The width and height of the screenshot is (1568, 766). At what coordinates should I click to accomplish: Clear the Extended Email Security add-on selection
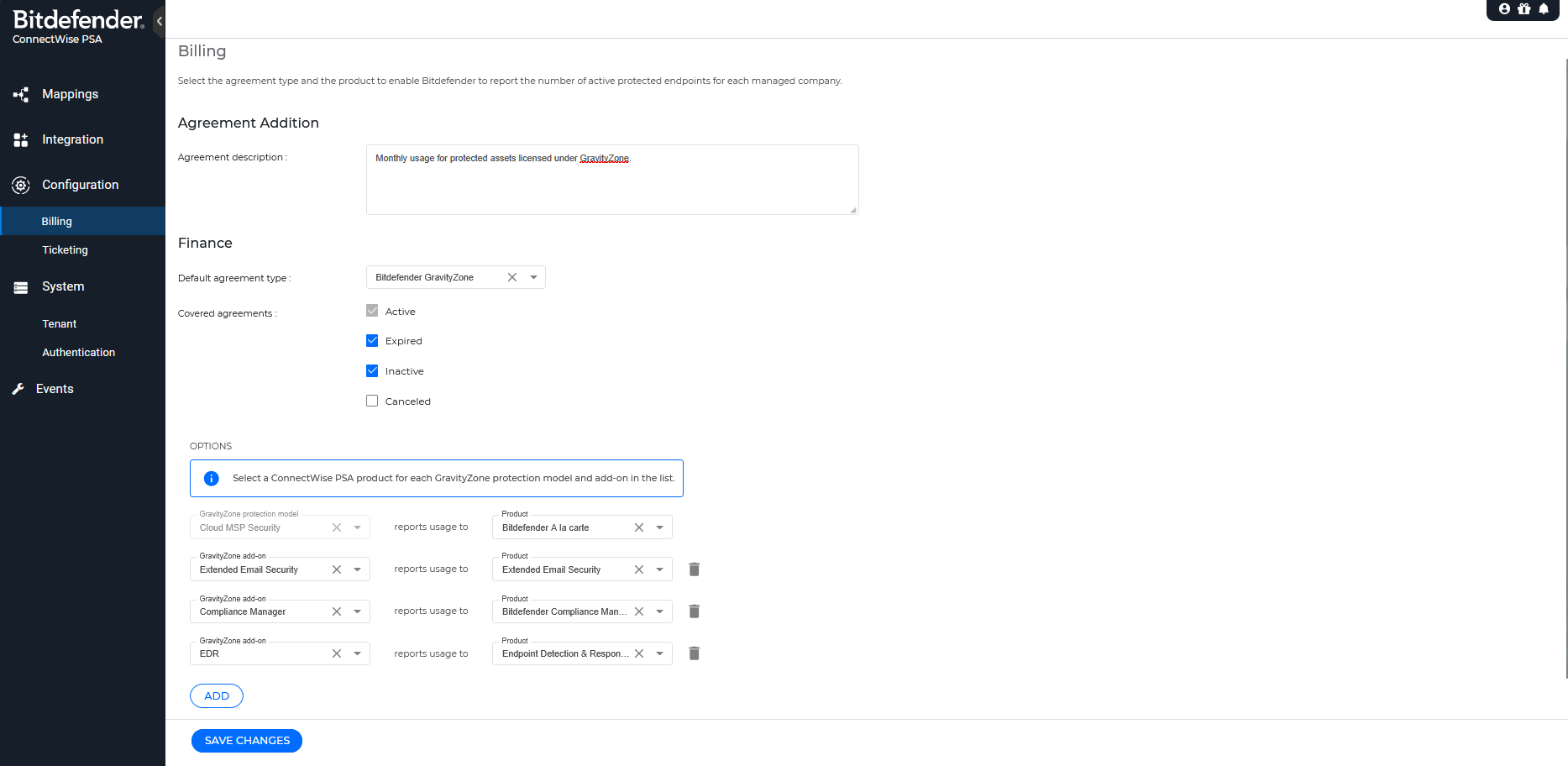pyautogui.click(x=337, y=569)
